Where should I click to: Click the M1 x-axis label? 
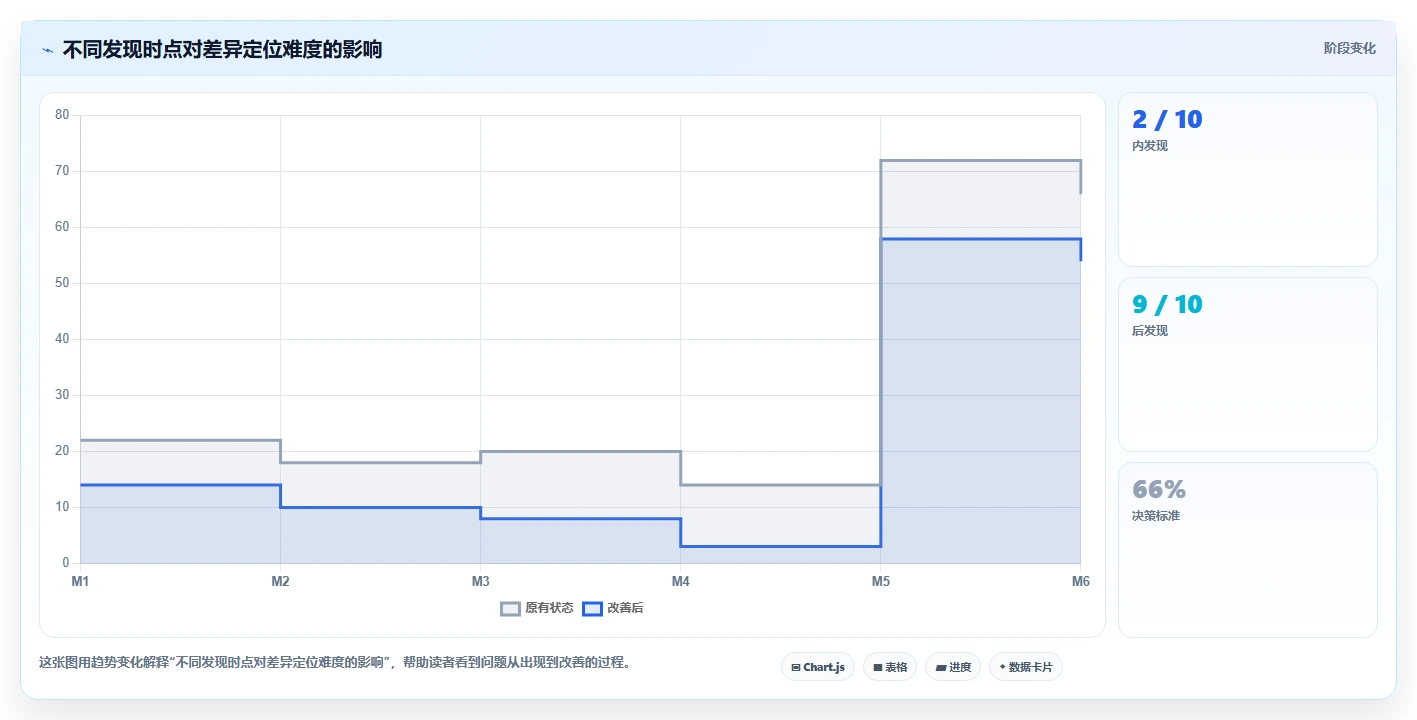pos(80,581)
